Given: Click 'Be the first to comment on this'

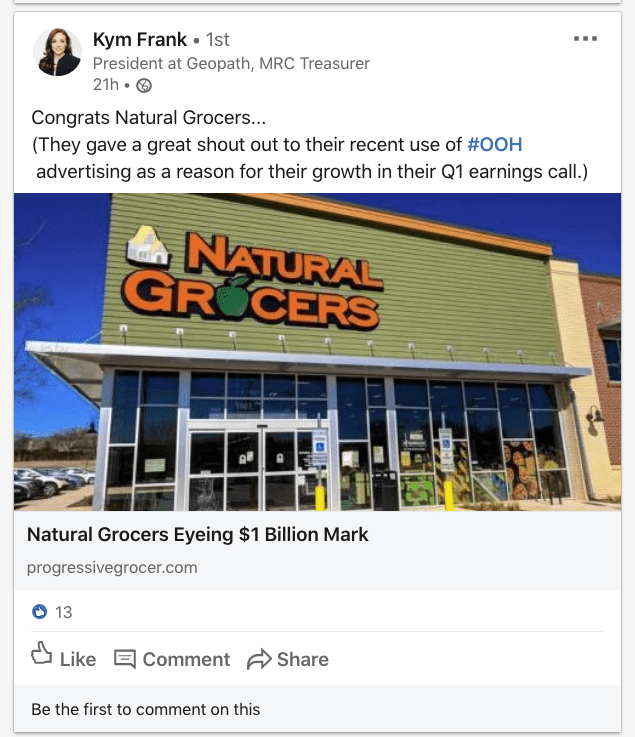Looking at the screenshot, I should click(x=145, y=709).
